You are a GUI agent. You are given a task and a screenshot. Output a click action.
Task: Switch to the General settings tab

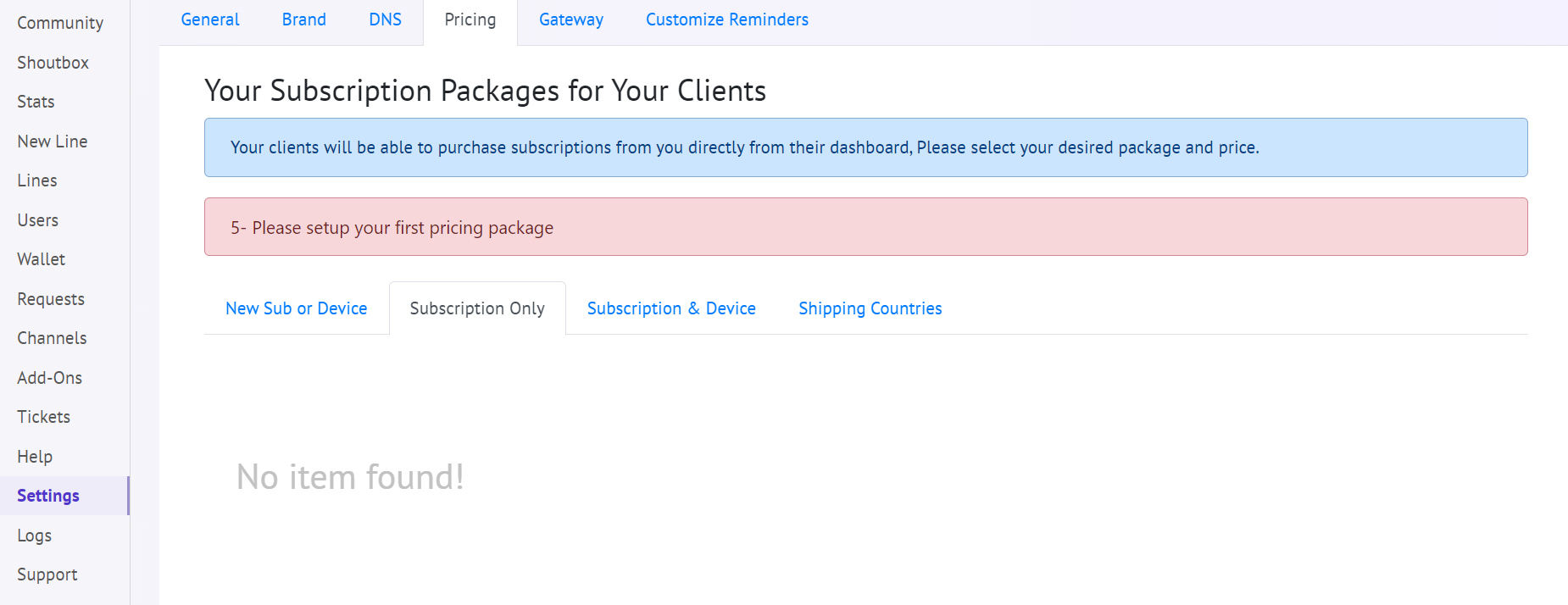tap(210, 19)
